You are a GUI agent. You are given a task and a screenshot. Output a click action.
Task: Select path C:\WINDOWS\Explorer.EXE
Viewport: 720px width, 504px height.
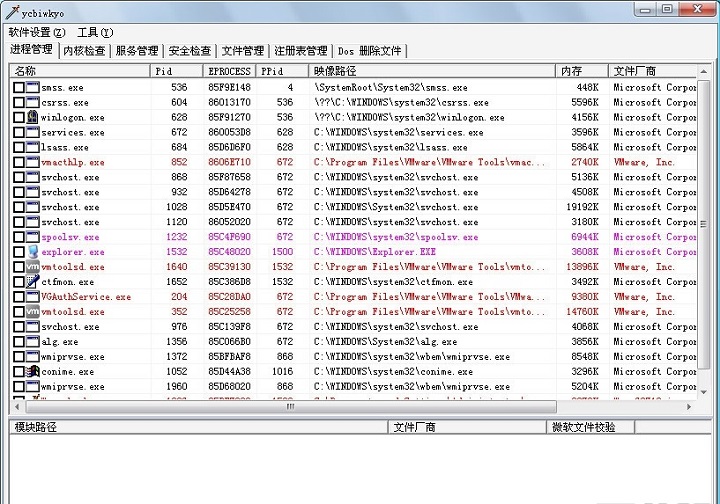375,252
